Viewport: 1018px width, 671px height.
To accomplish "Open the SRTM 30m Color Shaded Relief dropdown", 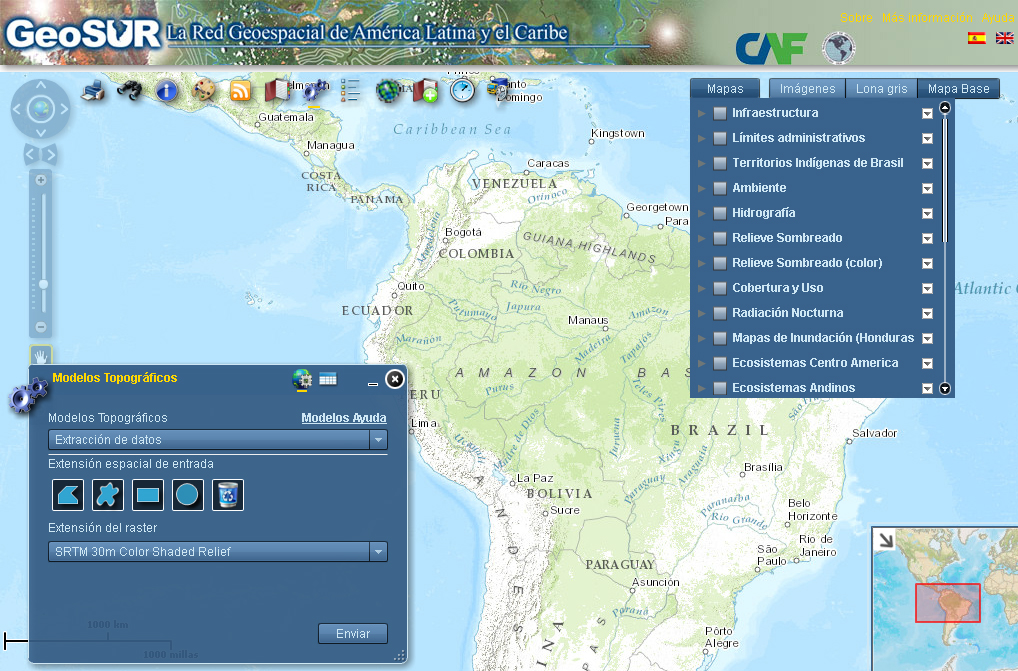I will point(378,551).
